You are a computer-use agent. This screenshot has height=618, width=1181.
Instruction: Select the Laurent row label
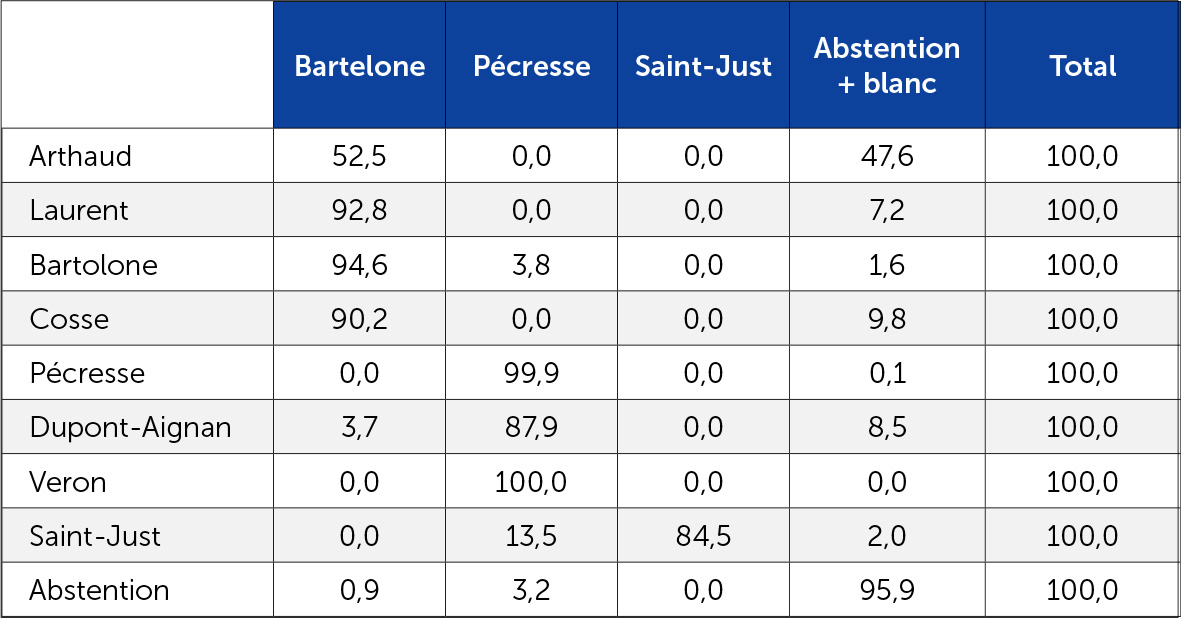(79, 210)
